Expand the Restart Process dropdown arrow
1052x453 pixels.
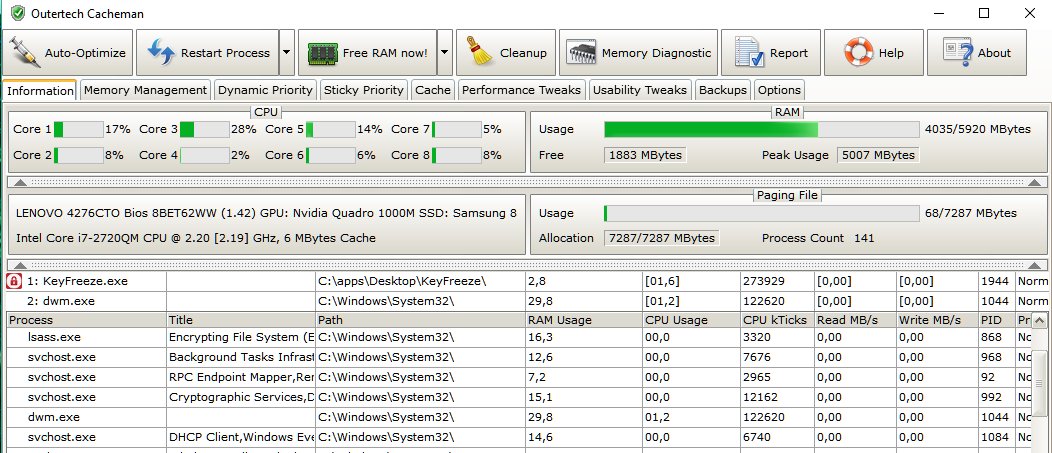point(286,53)
